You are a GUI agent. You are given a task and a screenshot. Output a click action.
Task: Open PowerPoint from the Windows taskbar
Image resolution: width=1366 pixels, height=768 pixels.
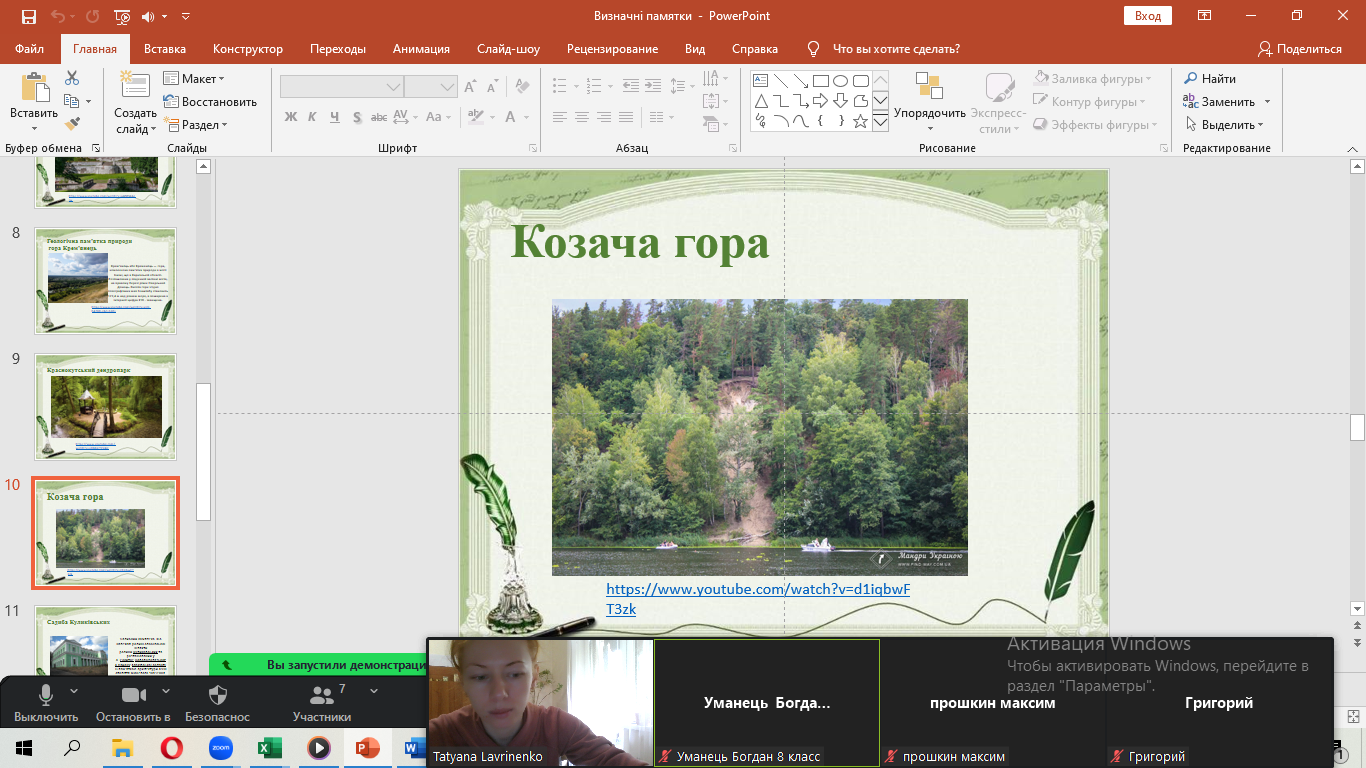pyautogui.click(x=368, y=747)
